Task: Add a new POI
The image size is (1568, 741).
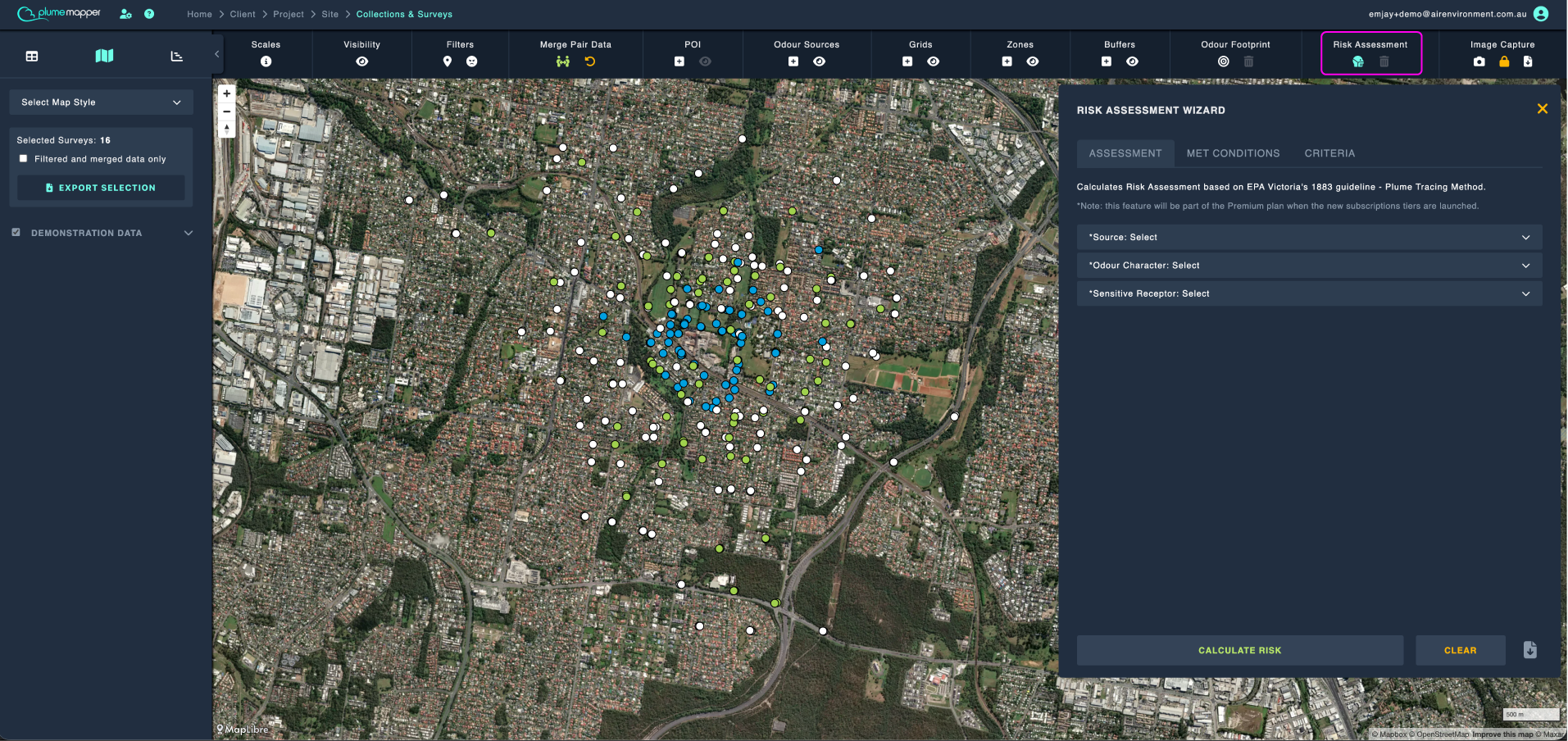Action: pos(679,61)
